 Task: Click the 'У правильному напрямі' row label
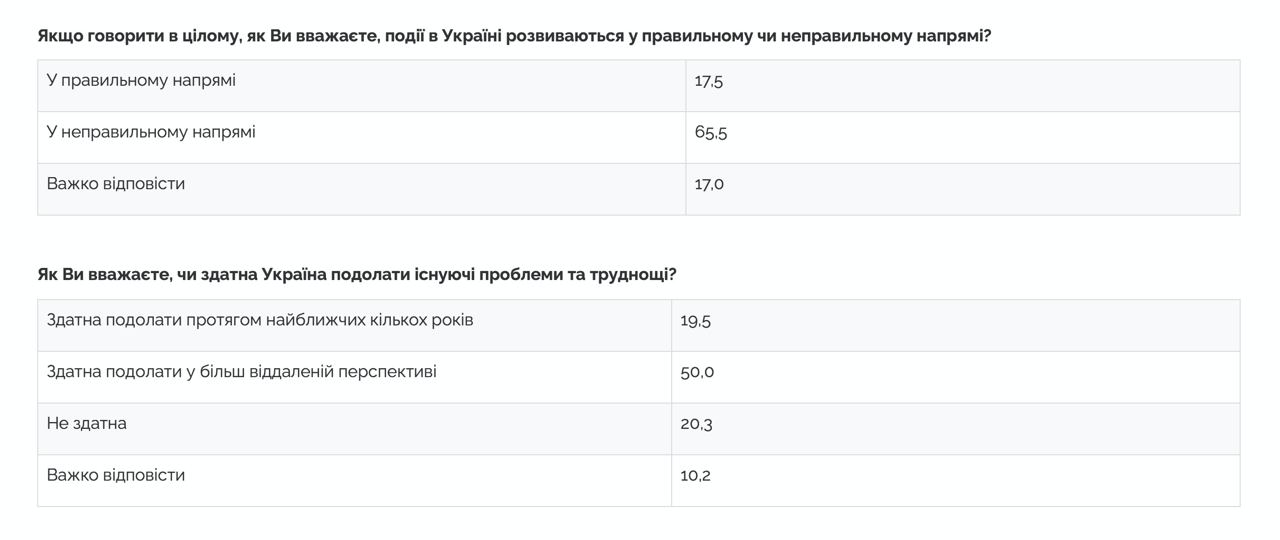[x=141, y=80]
